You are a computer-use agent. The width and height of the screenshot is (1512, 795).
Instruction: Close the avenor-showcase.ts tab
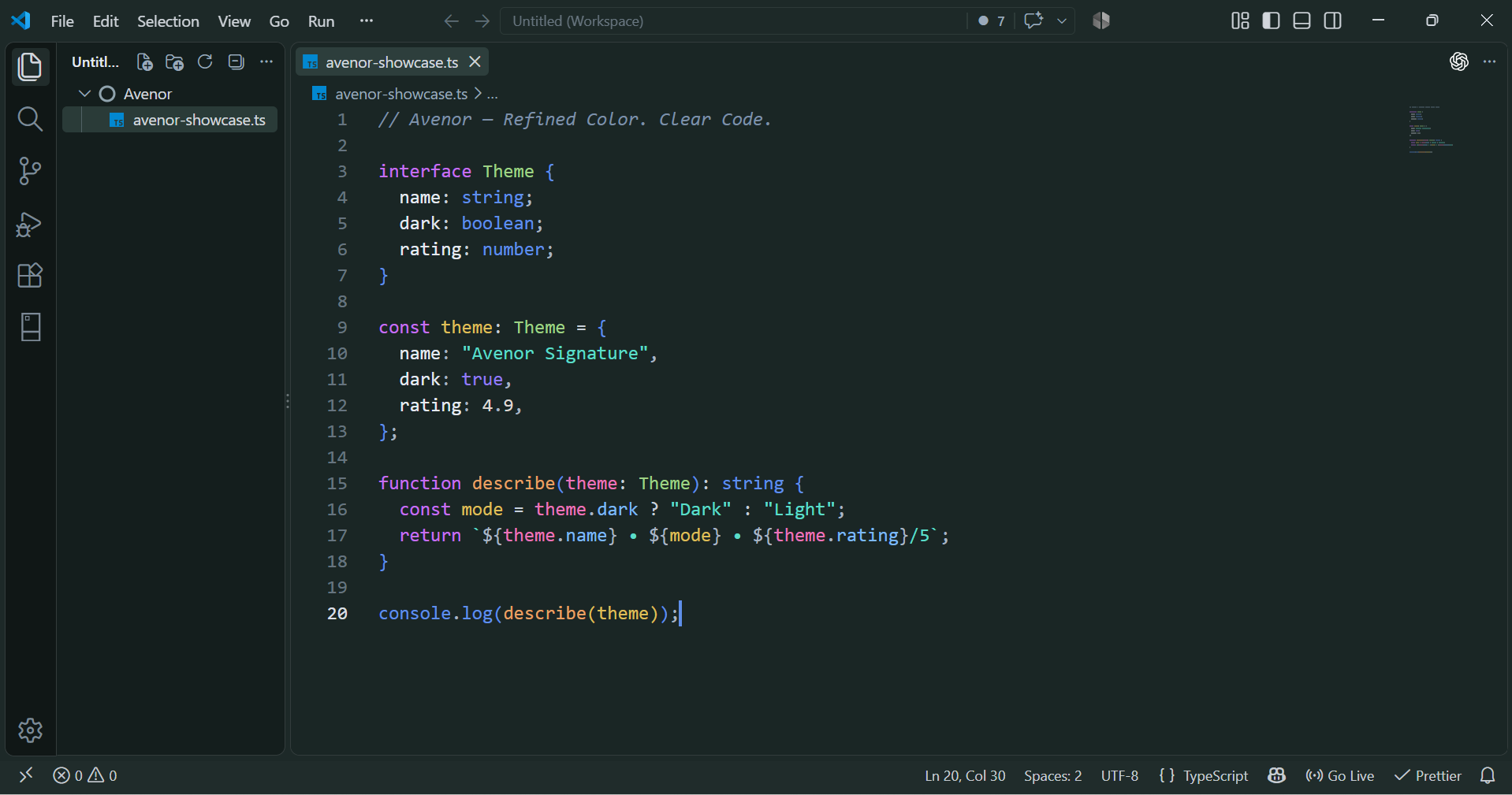475,61
